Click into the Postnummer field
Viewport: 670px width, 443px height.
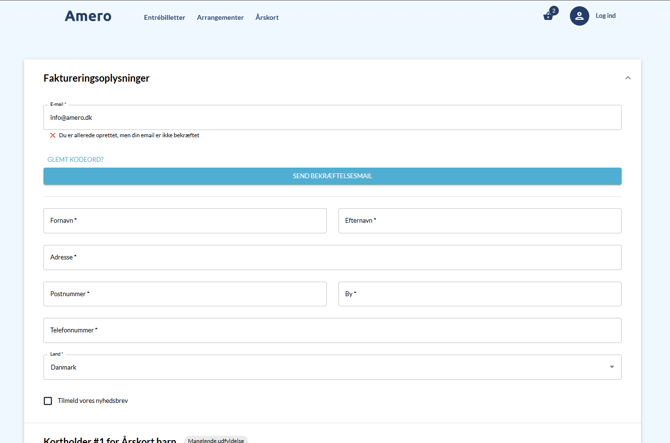[185, 294]
